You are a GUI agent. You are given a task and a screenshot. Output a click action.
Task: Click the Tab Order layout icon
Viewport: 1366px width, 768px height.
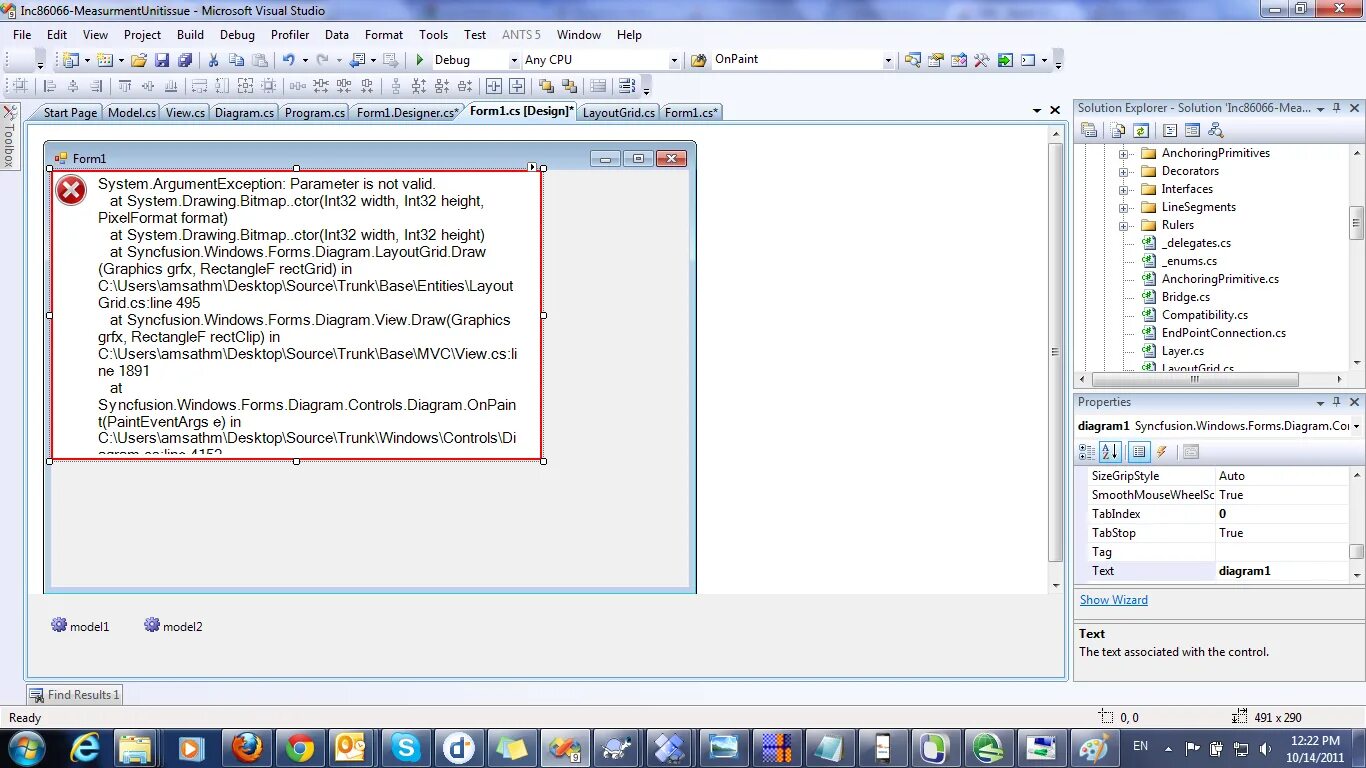627,86
